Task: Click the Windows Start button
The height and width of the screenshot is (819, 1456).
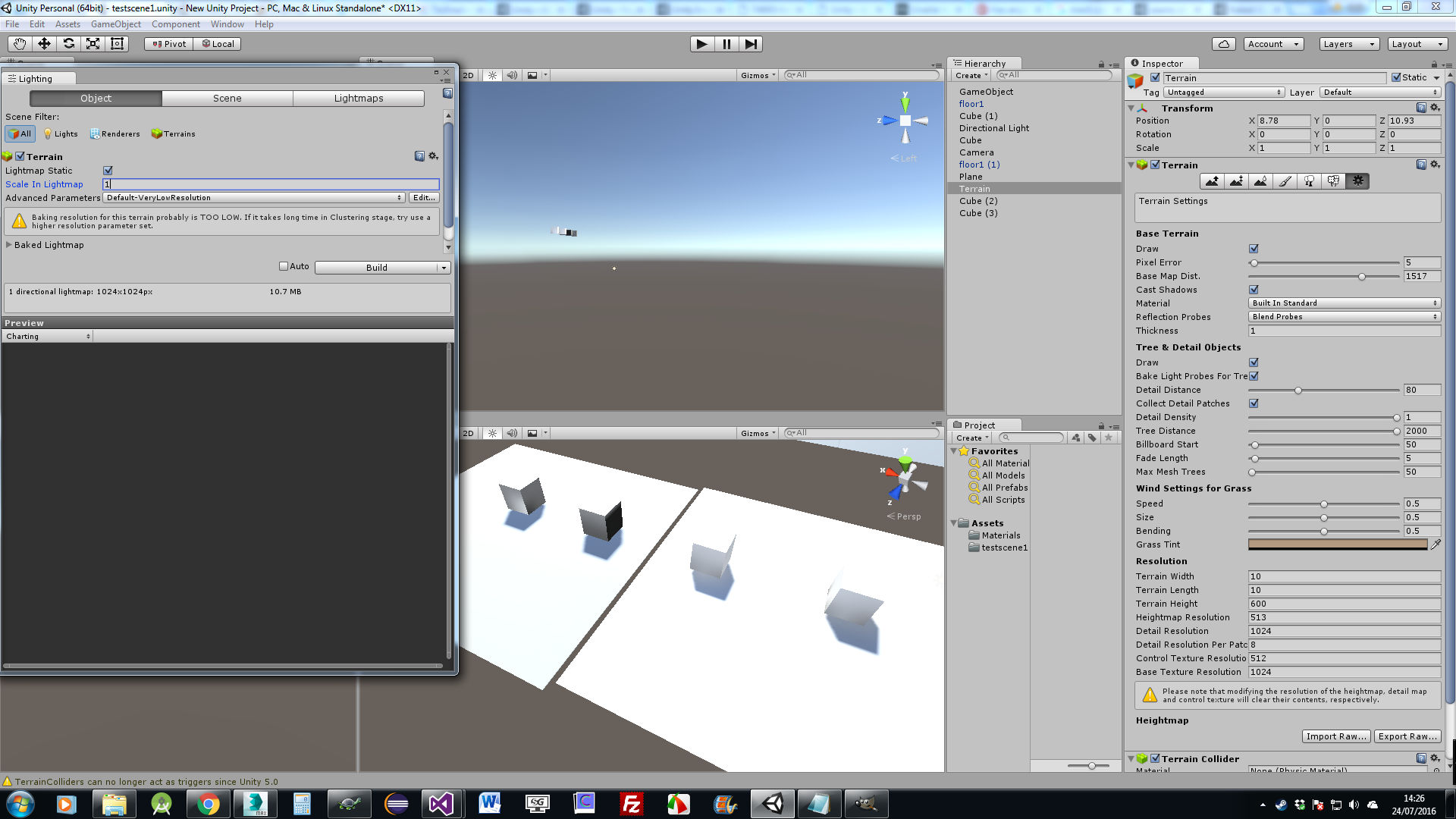Action: [x=20, y=804]
